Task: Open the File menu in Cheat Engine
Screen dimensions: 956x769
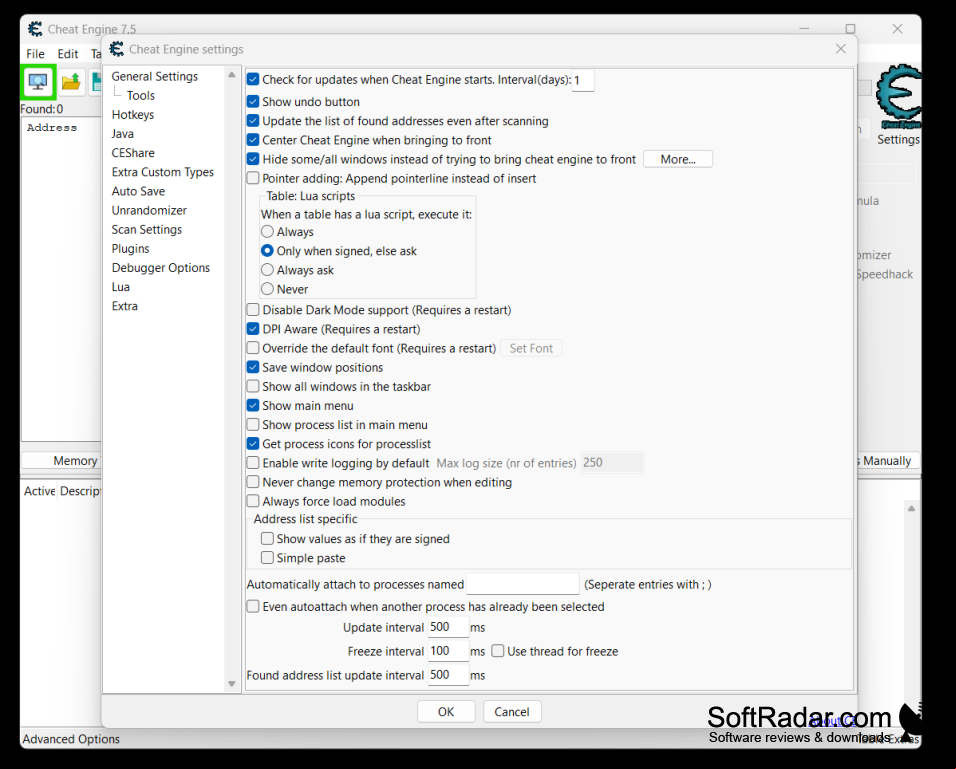Action: coord(35,54)
